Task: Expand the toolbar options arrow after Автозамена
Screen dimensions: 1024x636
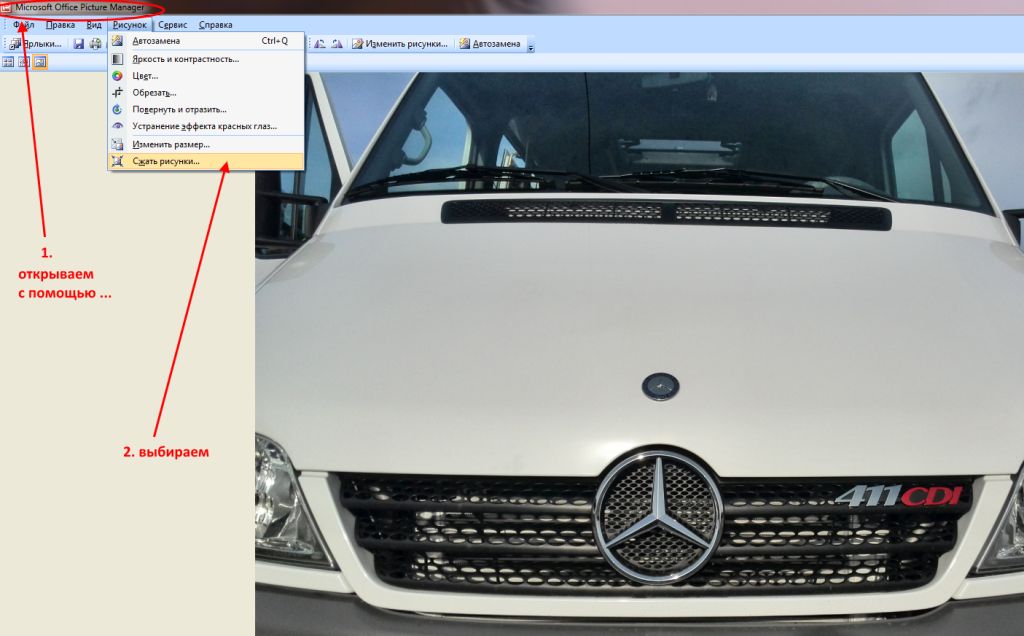Action: (x=530, y=45)
